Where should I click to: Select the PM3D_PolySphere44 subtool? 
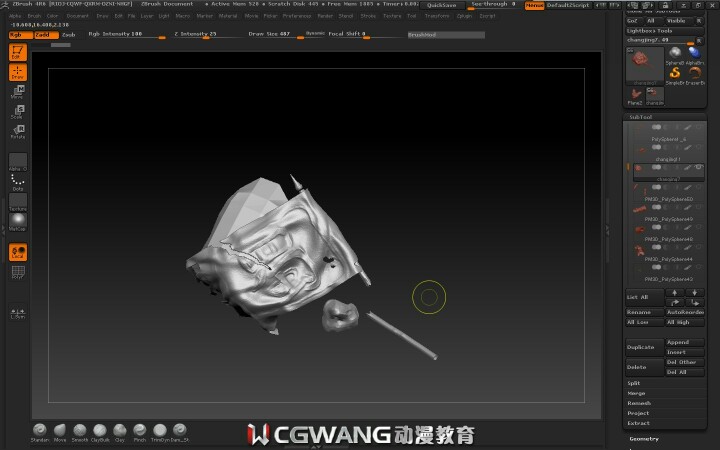coord(667,253)
